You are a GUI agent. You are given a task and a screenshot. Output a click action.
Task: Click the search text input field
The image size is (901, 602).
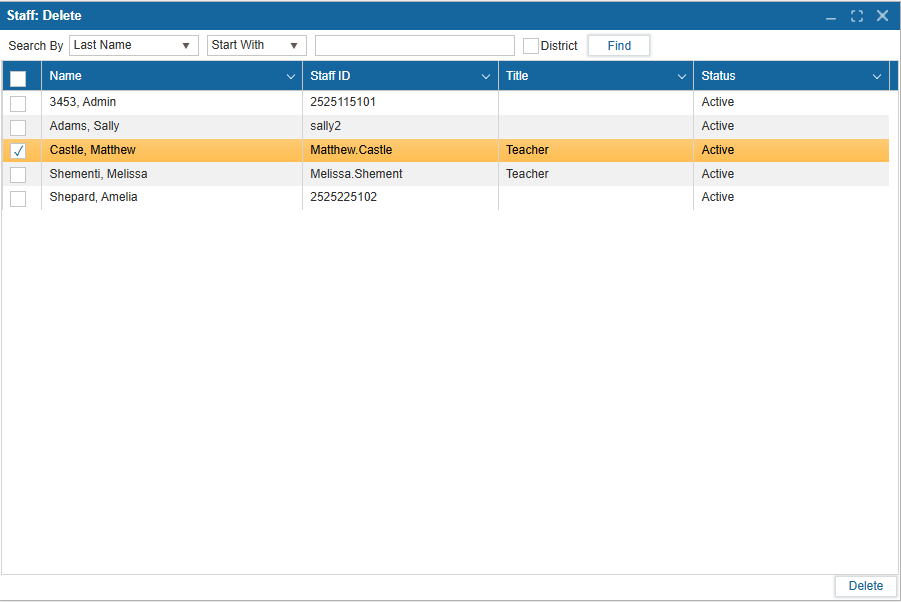click(414, 46)
